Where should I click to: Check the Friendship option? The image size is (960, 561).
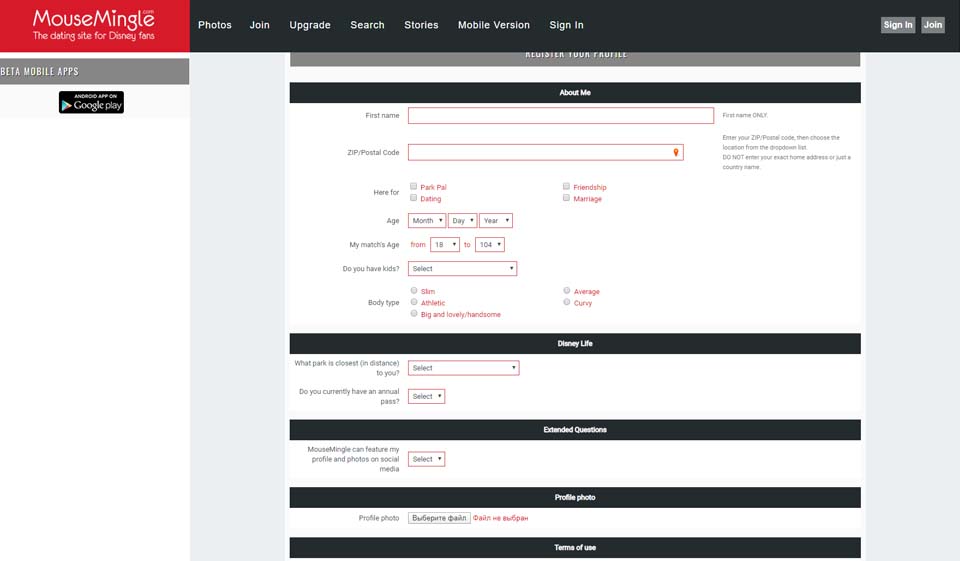pos(566,187)
